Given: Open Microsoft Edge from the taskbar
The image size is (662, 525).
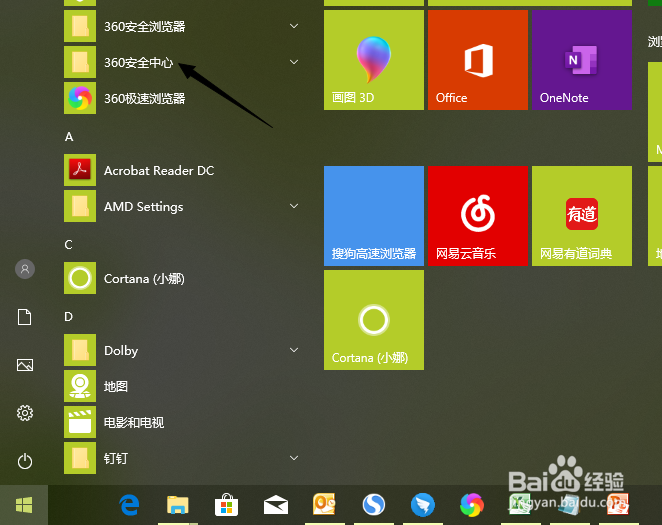Looking at the screenshot, I should click(129, 505).
